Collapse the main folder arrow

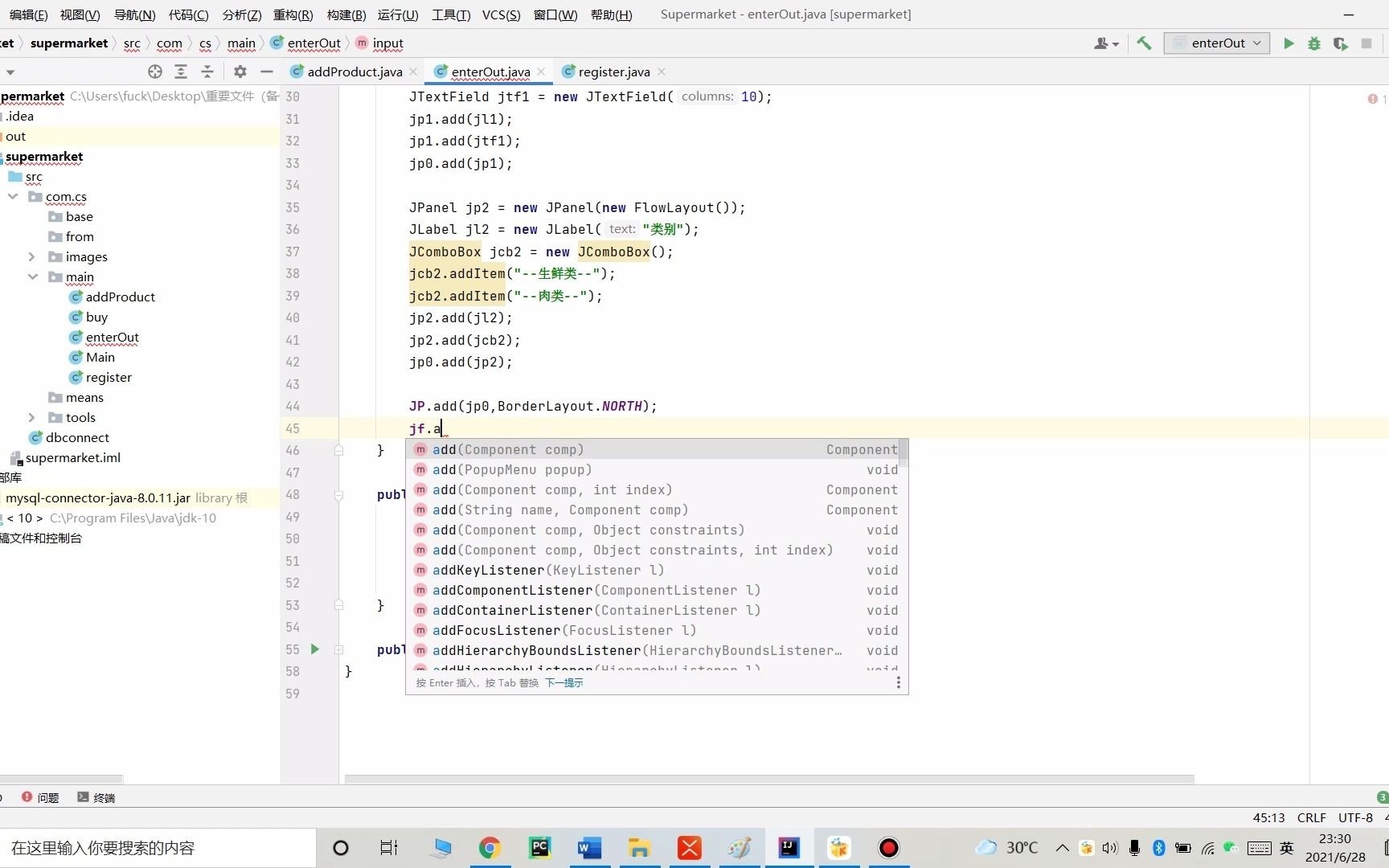[32, 276]
